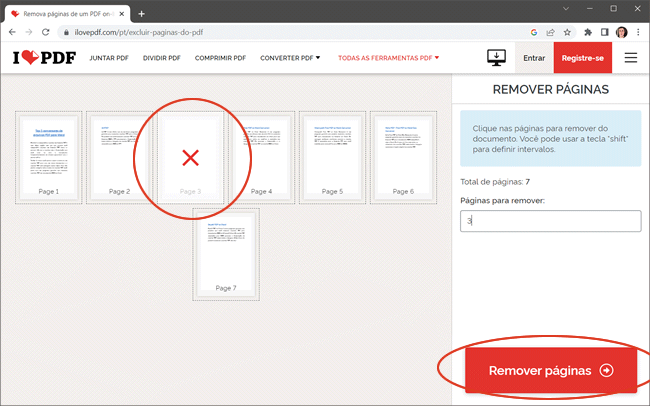Open the hamburger menu

tap(631, 58)
